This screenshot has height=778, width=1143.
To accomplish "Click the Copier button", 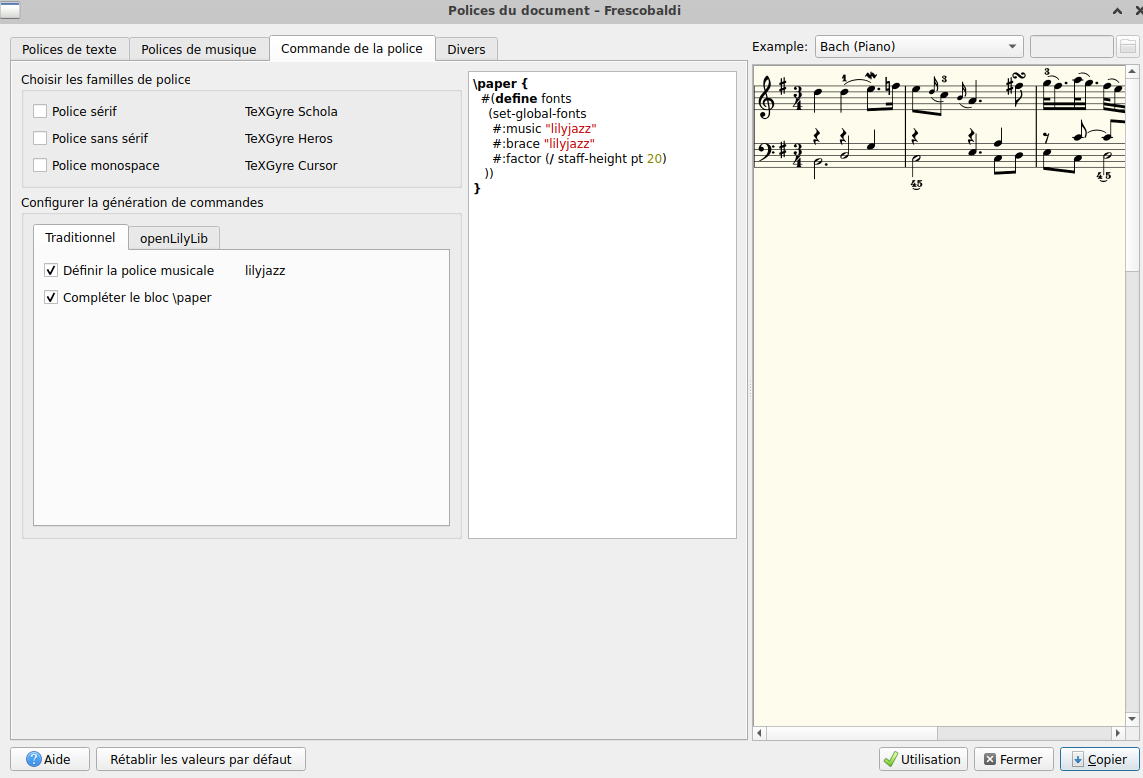I will pos(1099,759).
